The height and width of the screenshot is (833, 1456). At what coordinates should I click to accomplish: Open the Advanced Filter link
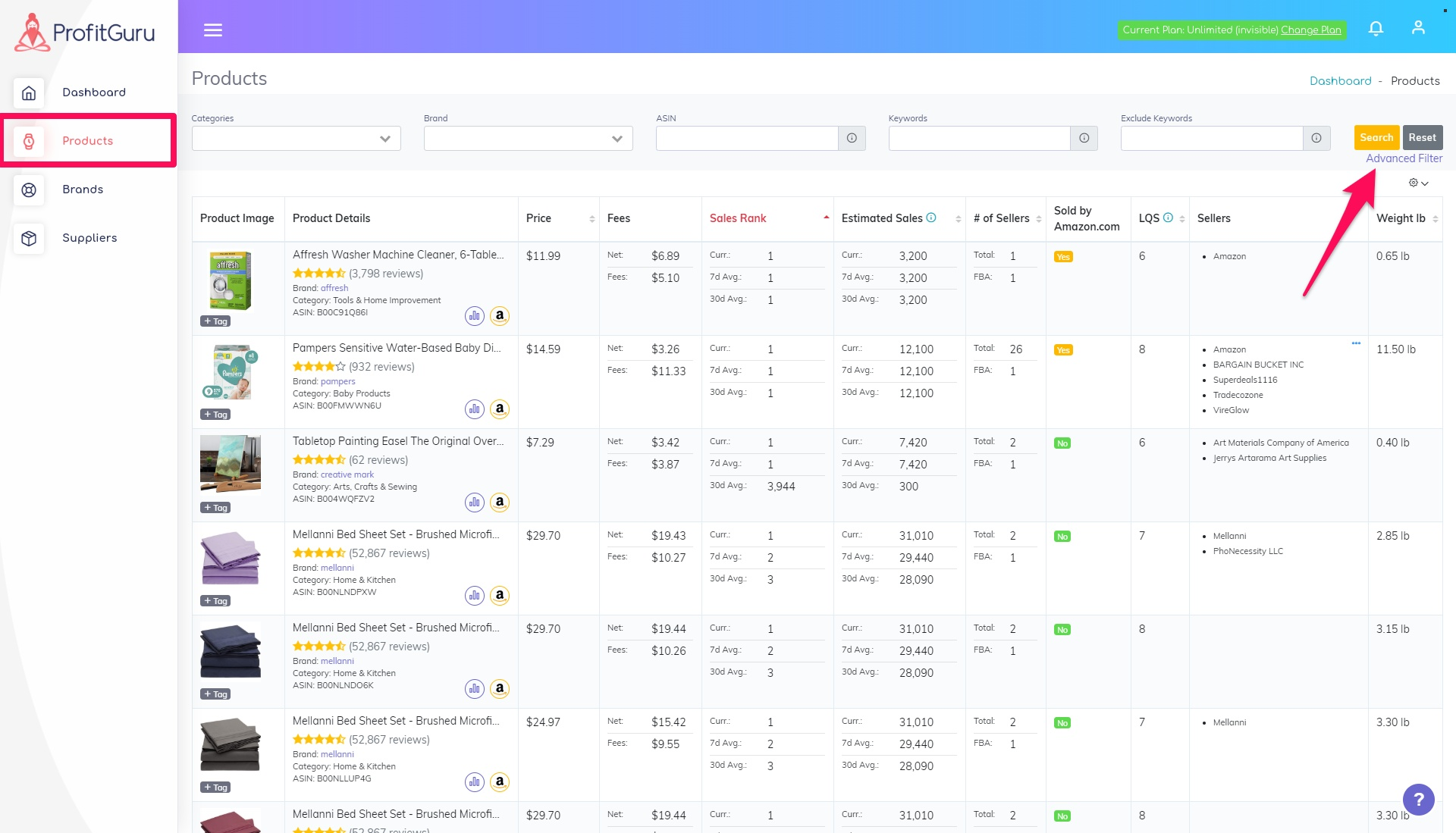coord(1404,158)
